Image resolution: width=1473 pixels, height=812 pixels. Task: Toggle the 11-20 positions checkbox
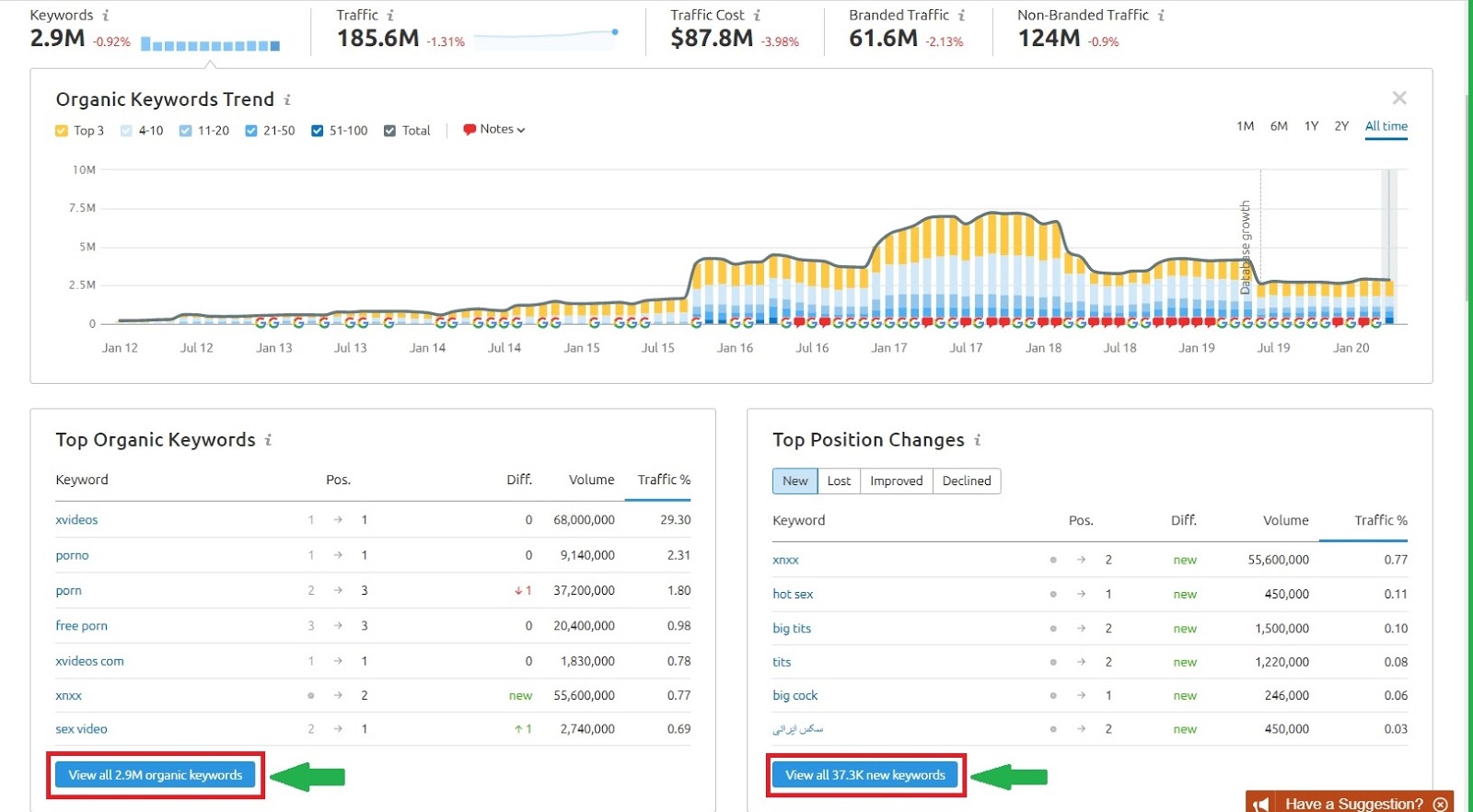(x=185, y=131)
